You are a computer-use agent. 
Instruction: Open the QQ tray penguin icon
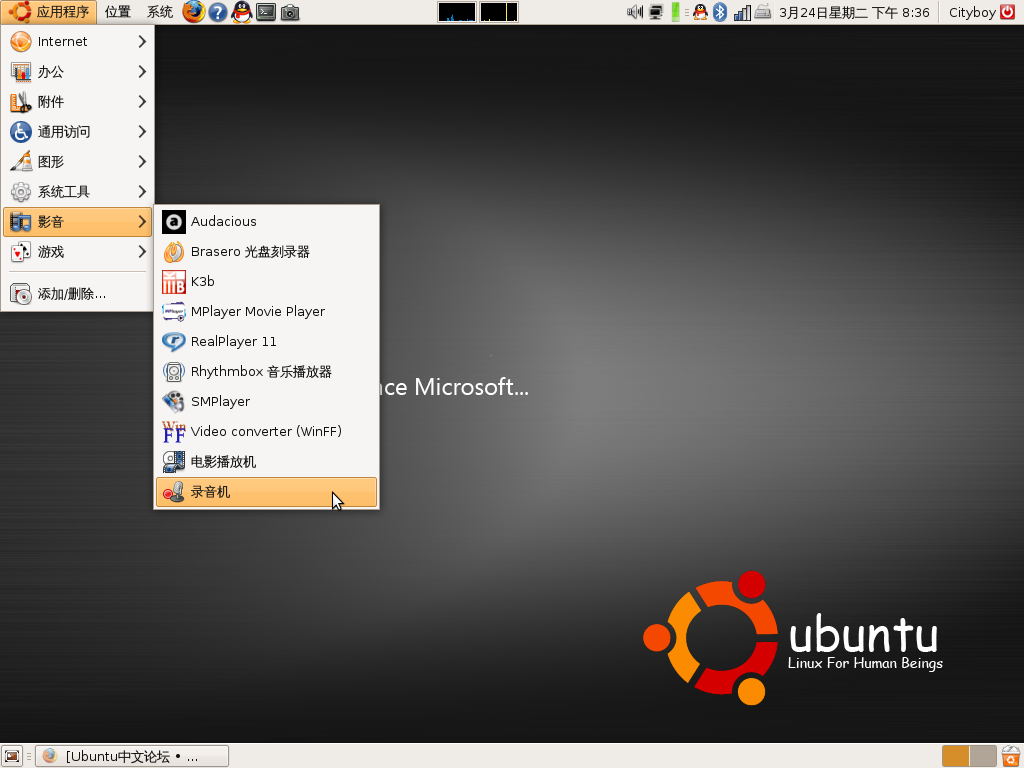click(700, 12)
